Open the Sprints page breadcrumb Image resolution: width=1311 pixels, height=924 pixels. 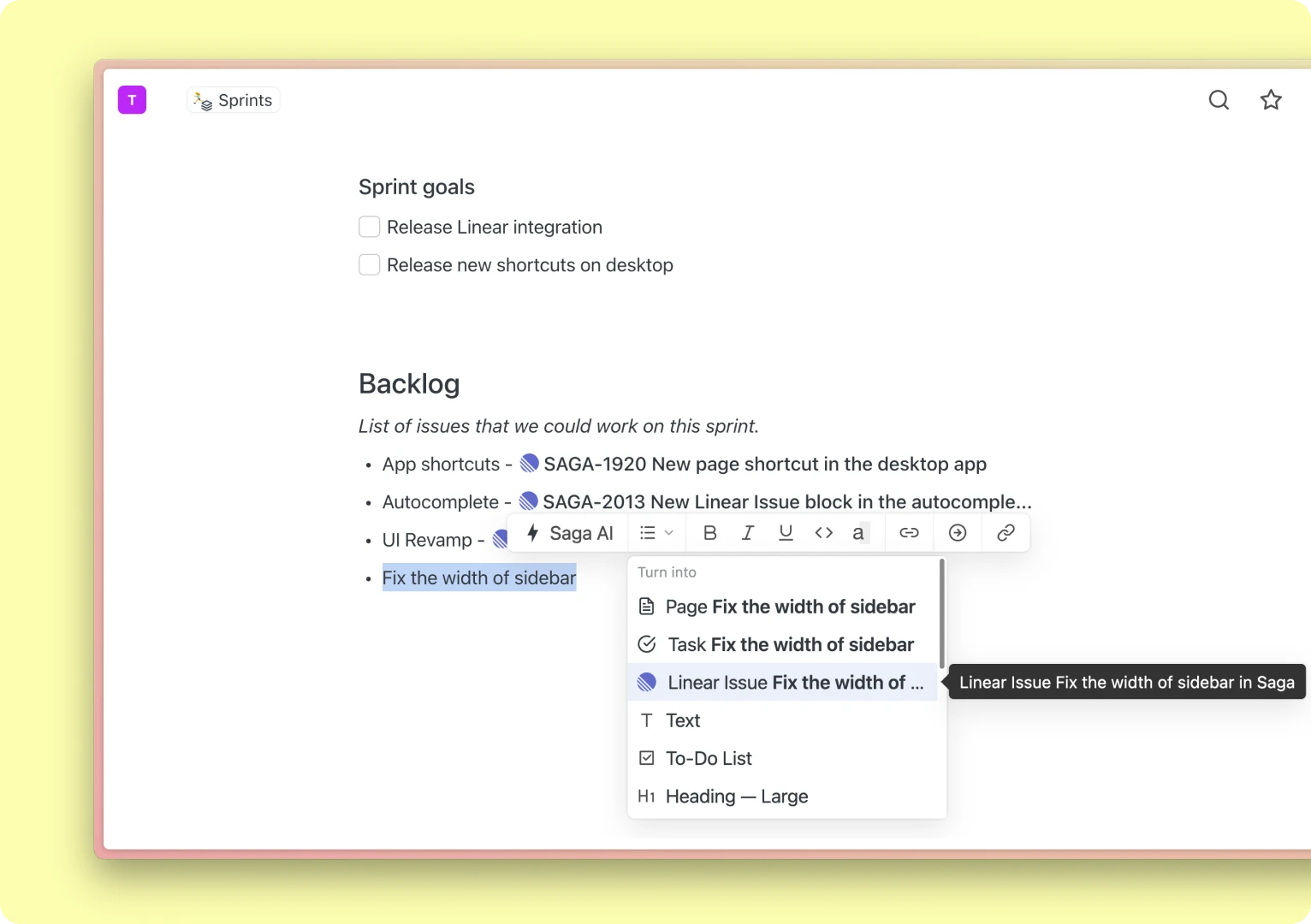[x=233, y=99]
